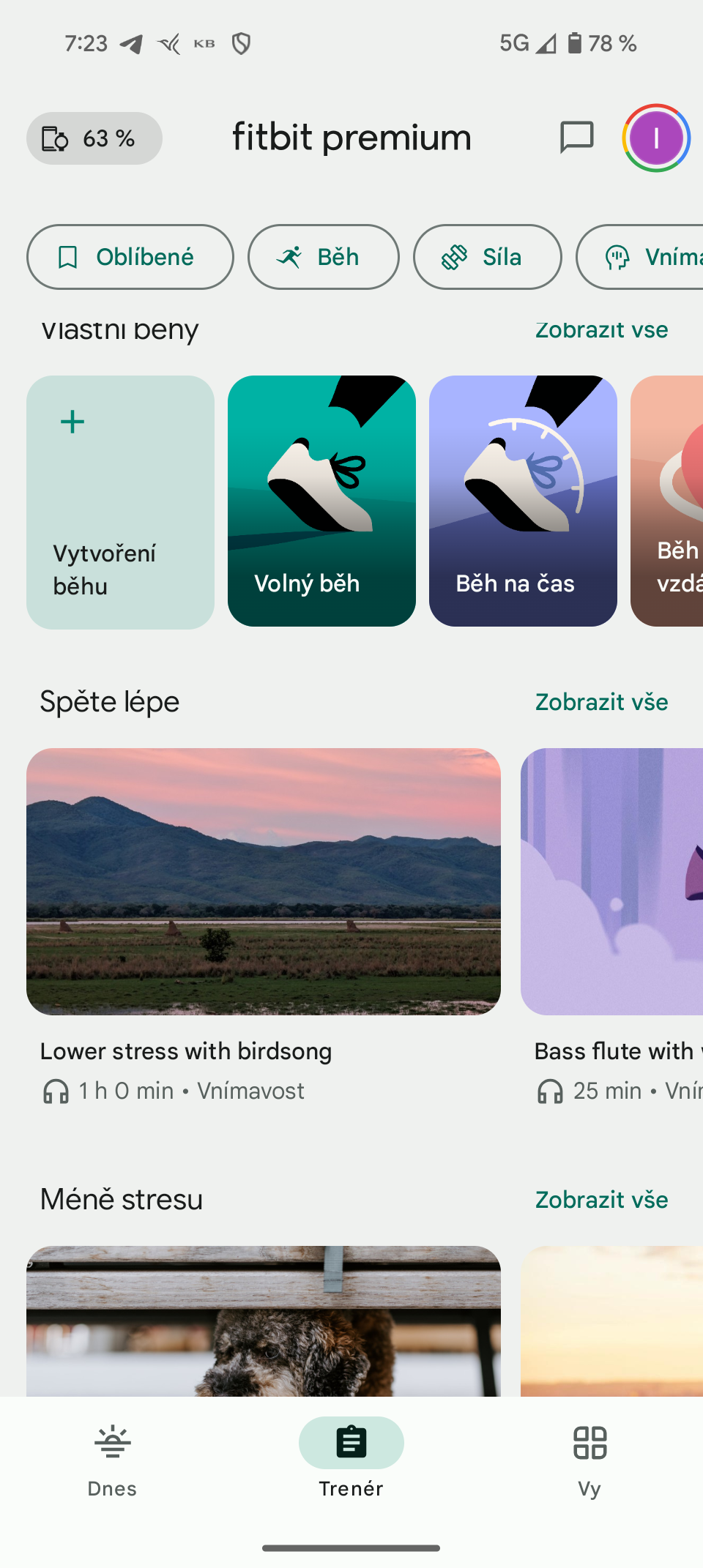Screen dimensions: 703x1568
Task: Open the dog photo stress session
Action: [264, 1321]
